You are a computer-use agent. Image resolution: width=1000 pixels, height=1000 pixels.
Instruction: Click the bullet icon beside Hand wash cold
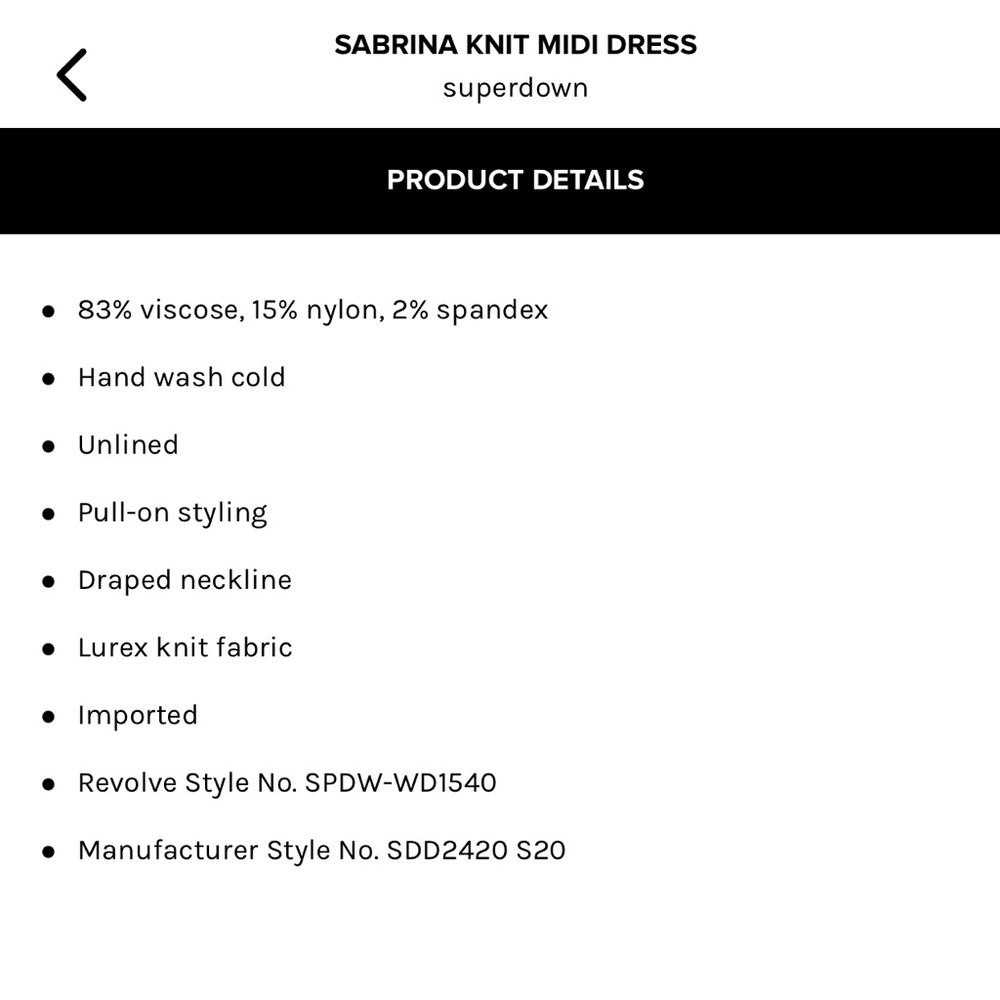(46, 378)
